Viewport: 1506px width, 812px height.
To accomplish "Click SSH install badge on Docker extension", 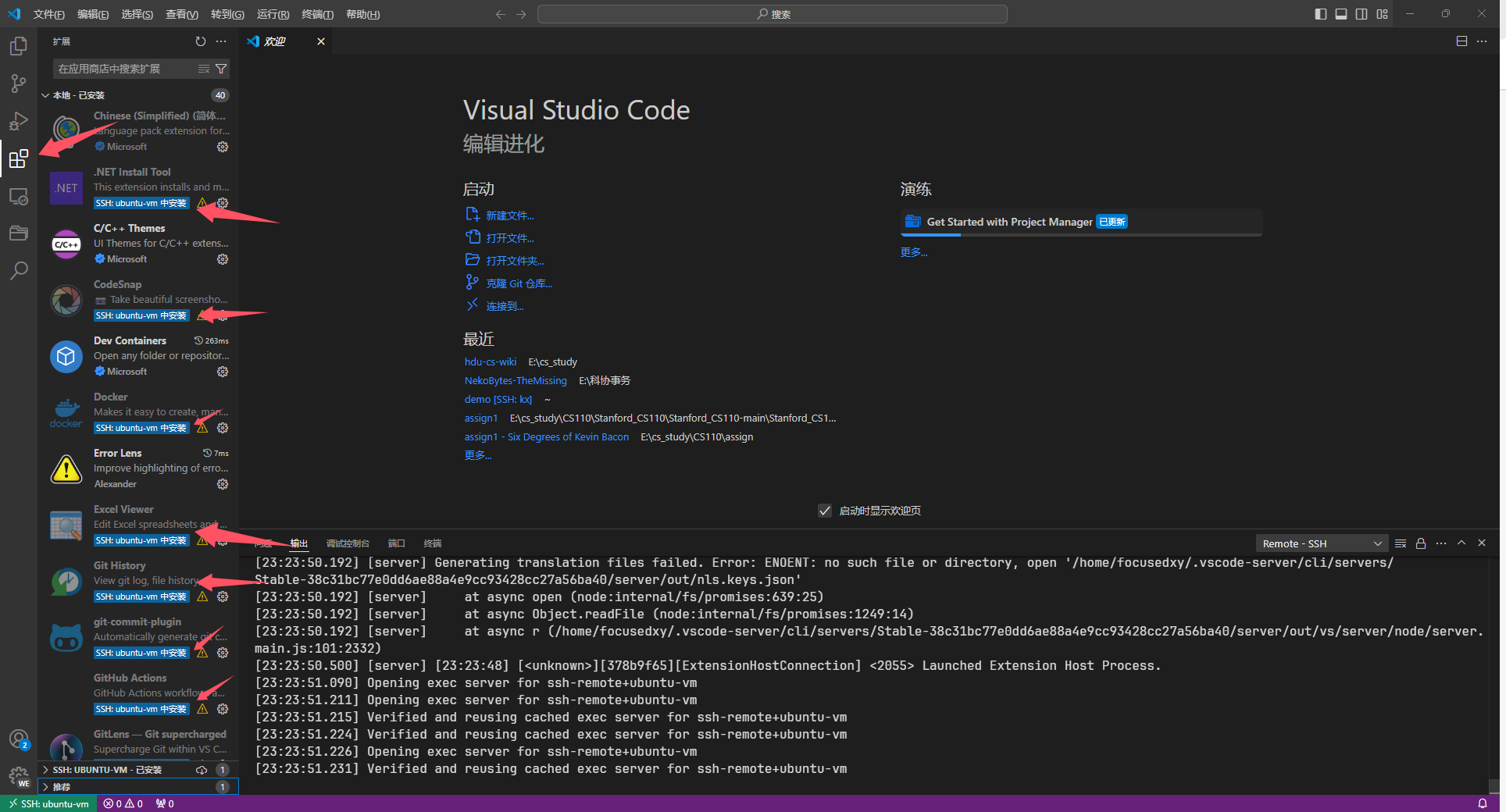I will [141, 428].
